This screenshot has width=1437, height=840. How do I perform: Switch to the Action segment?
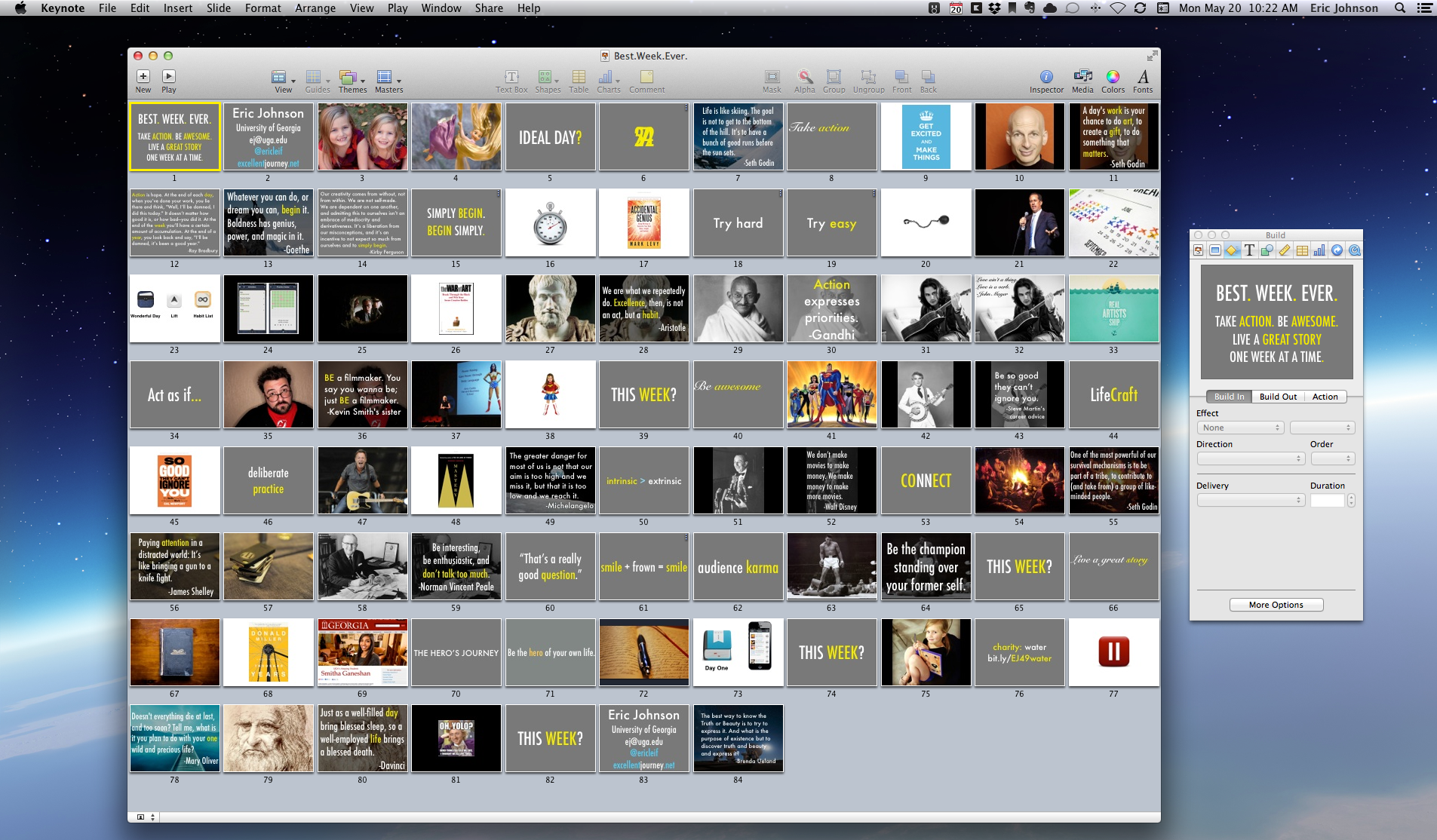[x=1325, y=397]
